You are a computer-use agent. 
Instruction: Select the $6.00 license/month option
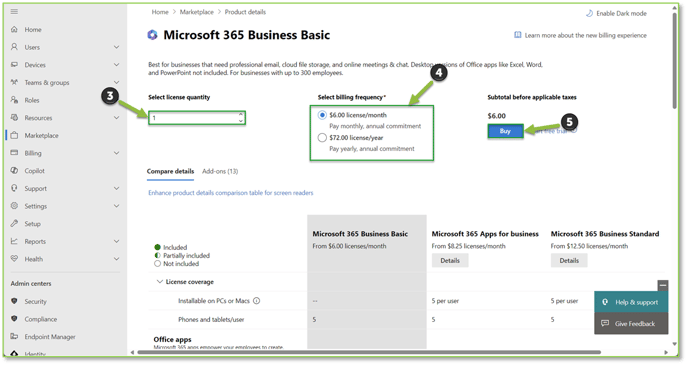(x=322, y=115)
